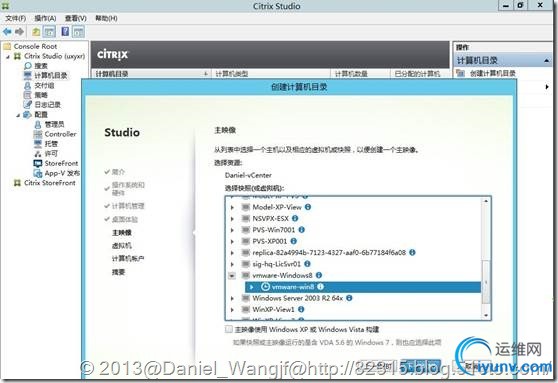This screenshot has height=383, width=558.
Task: Select the highlighted vmware-win8 snapshot row
Action: click(x=363, y=287)
